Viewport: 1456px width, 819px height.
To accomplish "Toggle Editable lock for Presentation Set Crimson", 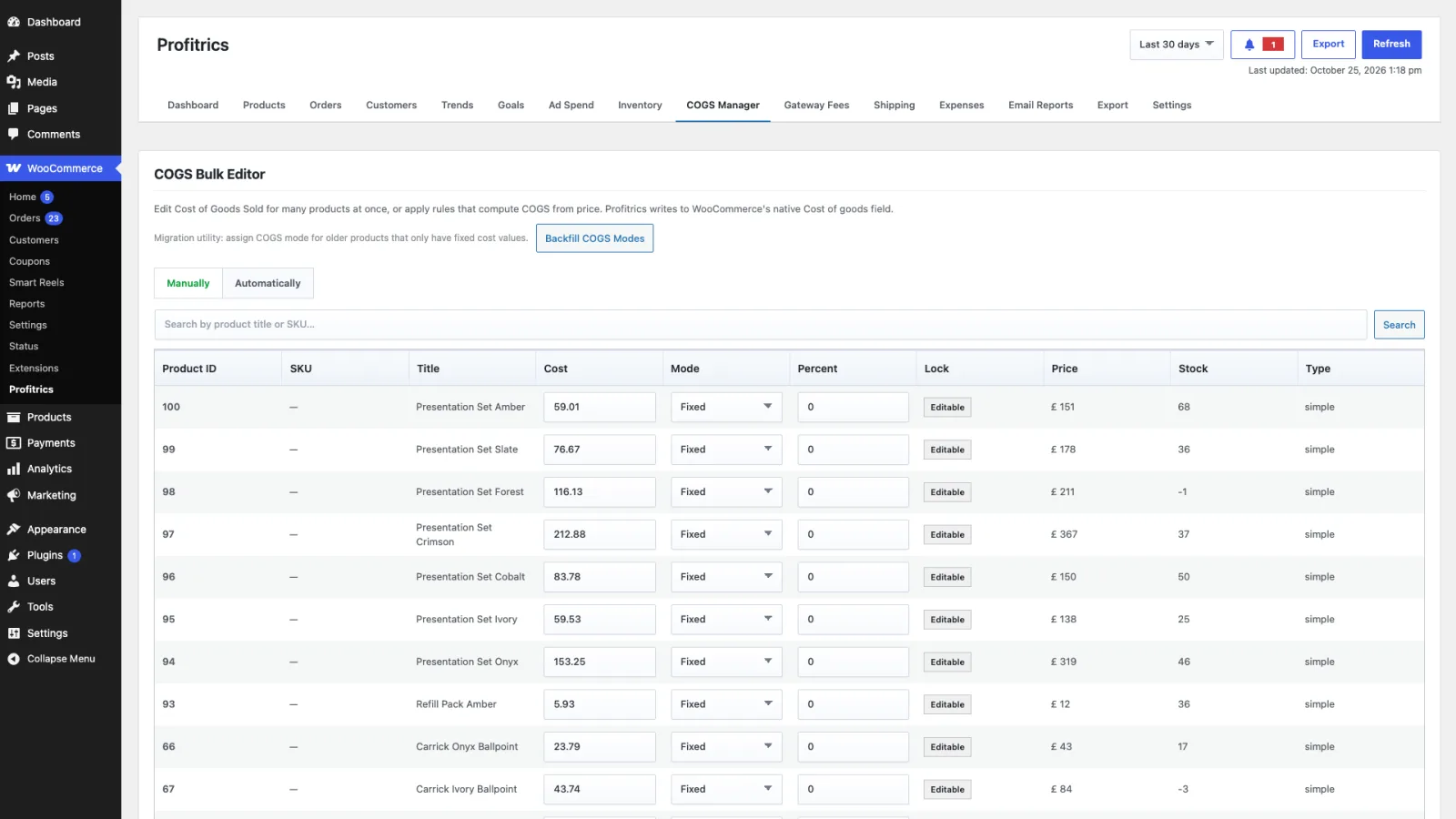I will click(947, 535).
